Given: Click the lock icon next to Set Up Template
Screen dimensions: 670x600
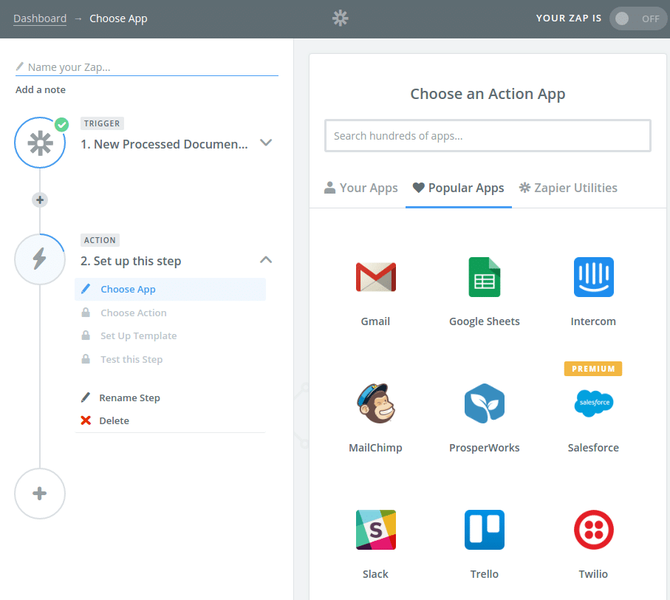Looking at the screenshot, I should click(x=86, y=335).
